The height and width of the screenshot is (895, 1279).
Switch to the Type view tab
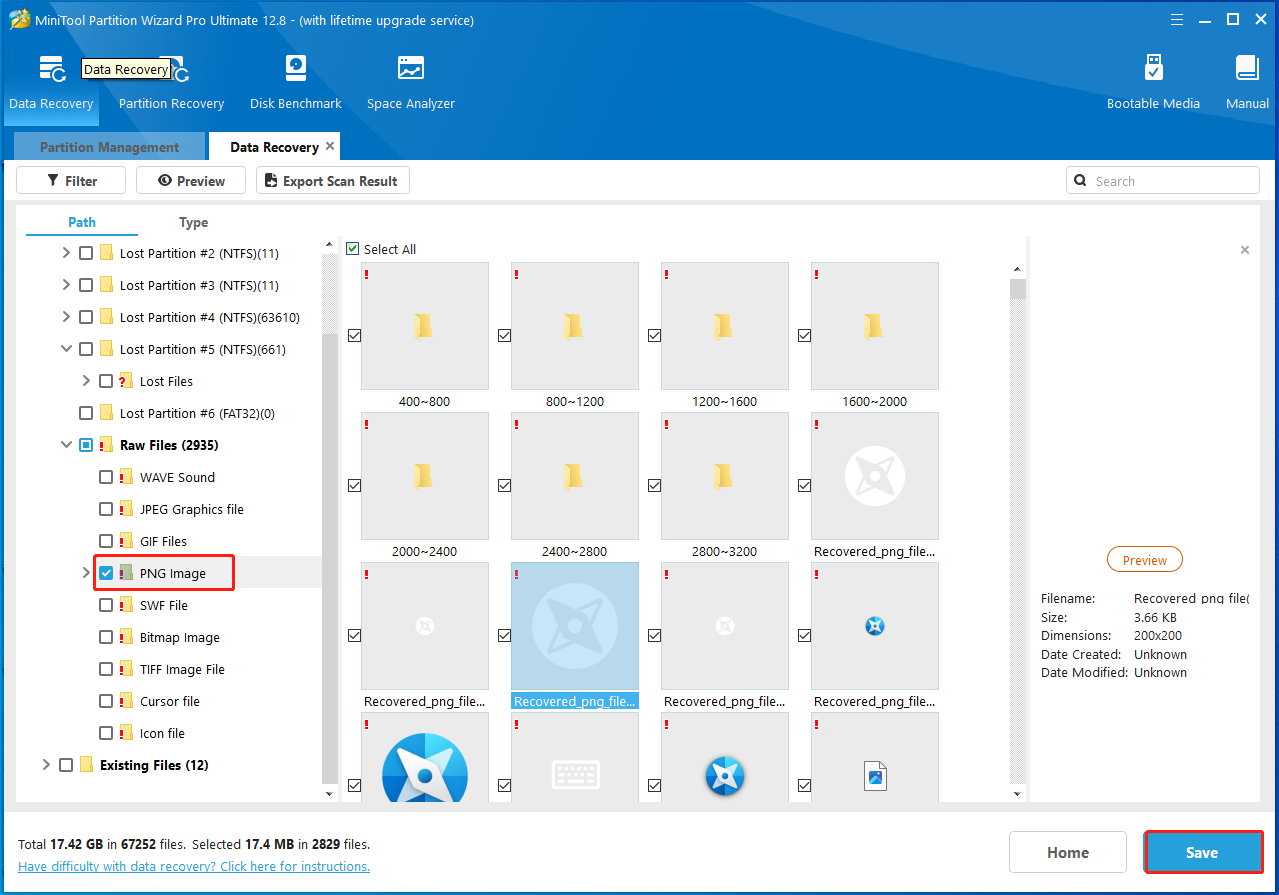[194, 222]
